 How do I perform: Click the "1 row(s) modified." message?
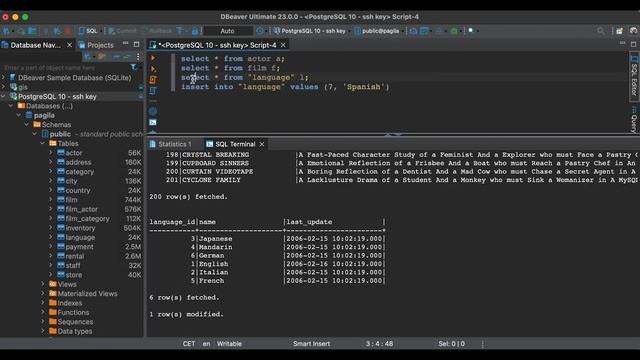[x=186, y=314]
